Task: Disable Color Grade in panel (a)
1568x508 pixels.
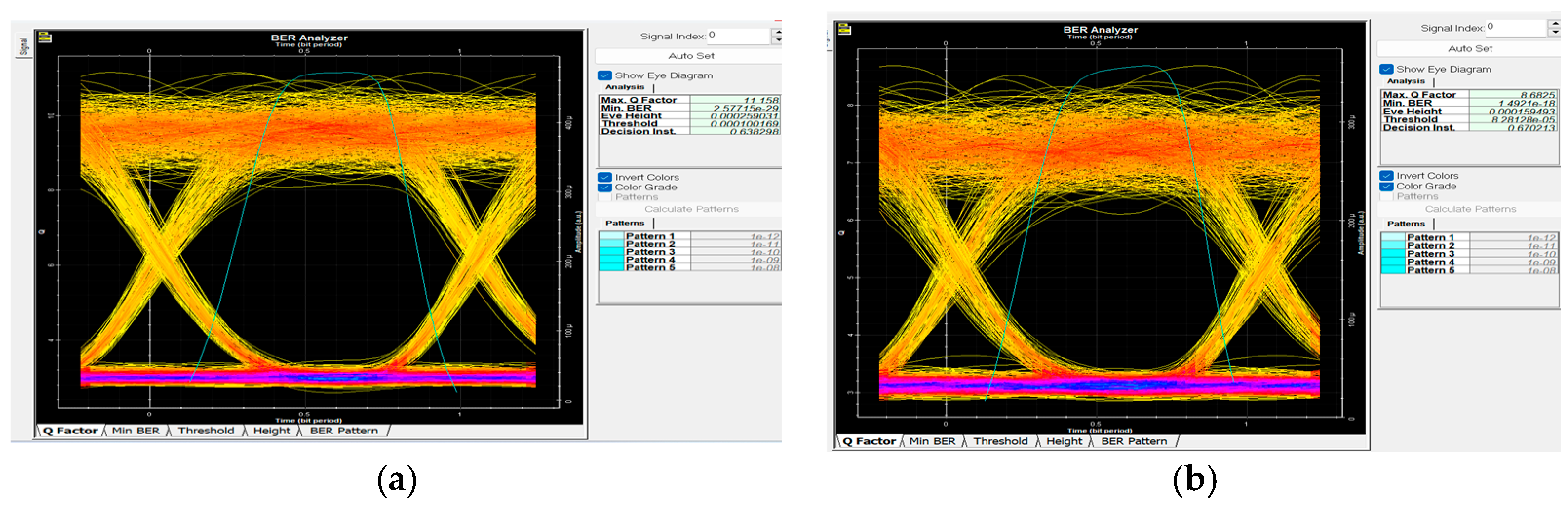Action: pos(604,188)
